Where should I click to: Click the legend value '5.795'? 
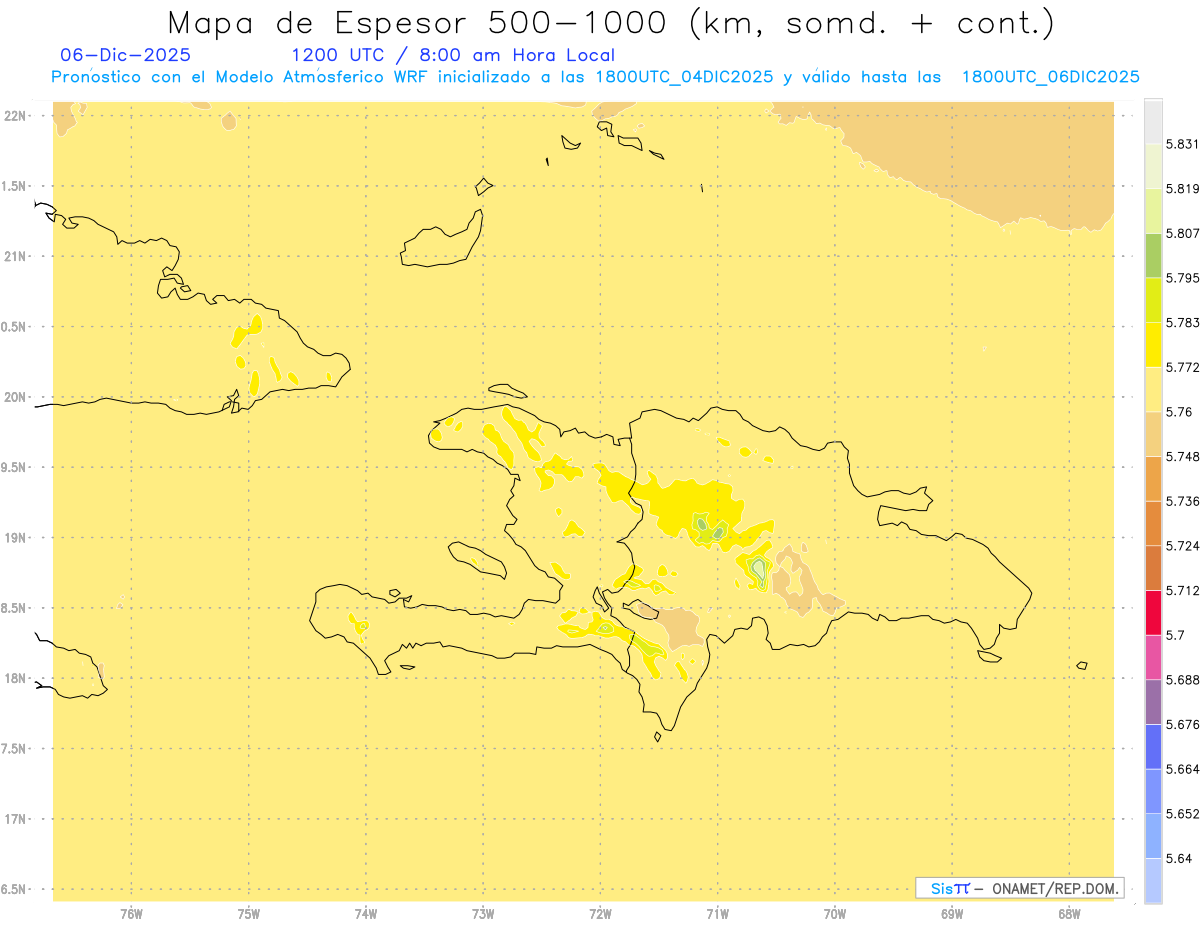pyautogui.click(x=1183, y=278)
